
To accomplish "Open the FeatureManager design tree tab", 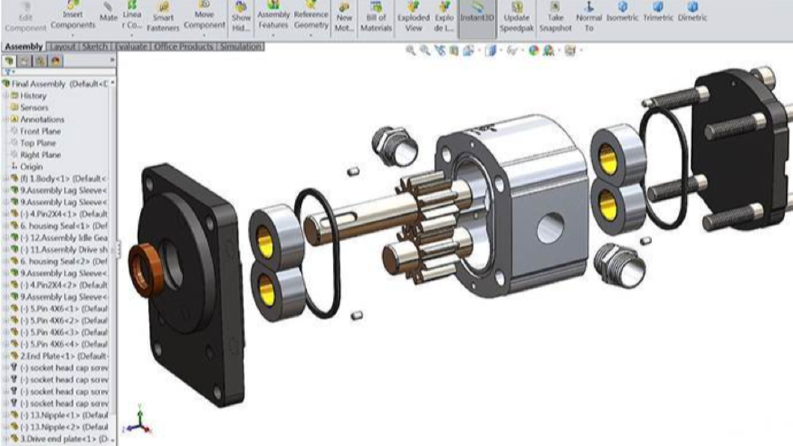I will pyautogui.click(x=9, y=61).
